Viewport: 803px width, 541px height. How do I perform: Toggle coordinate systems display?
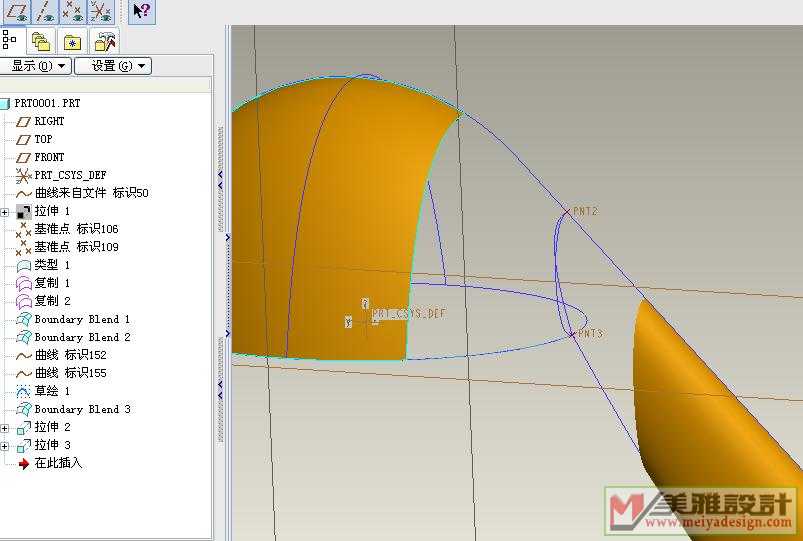point(101,11)
